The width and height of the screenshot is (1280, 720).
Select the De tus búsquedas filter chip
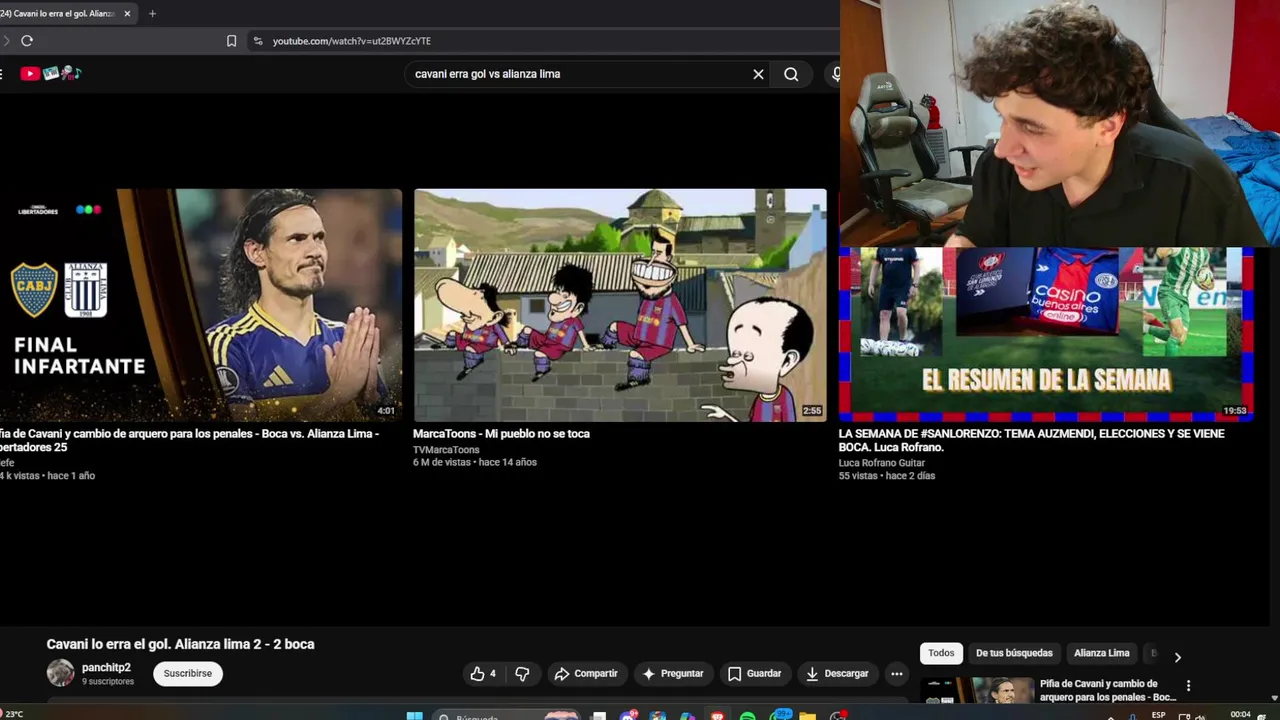(1014, 653)
